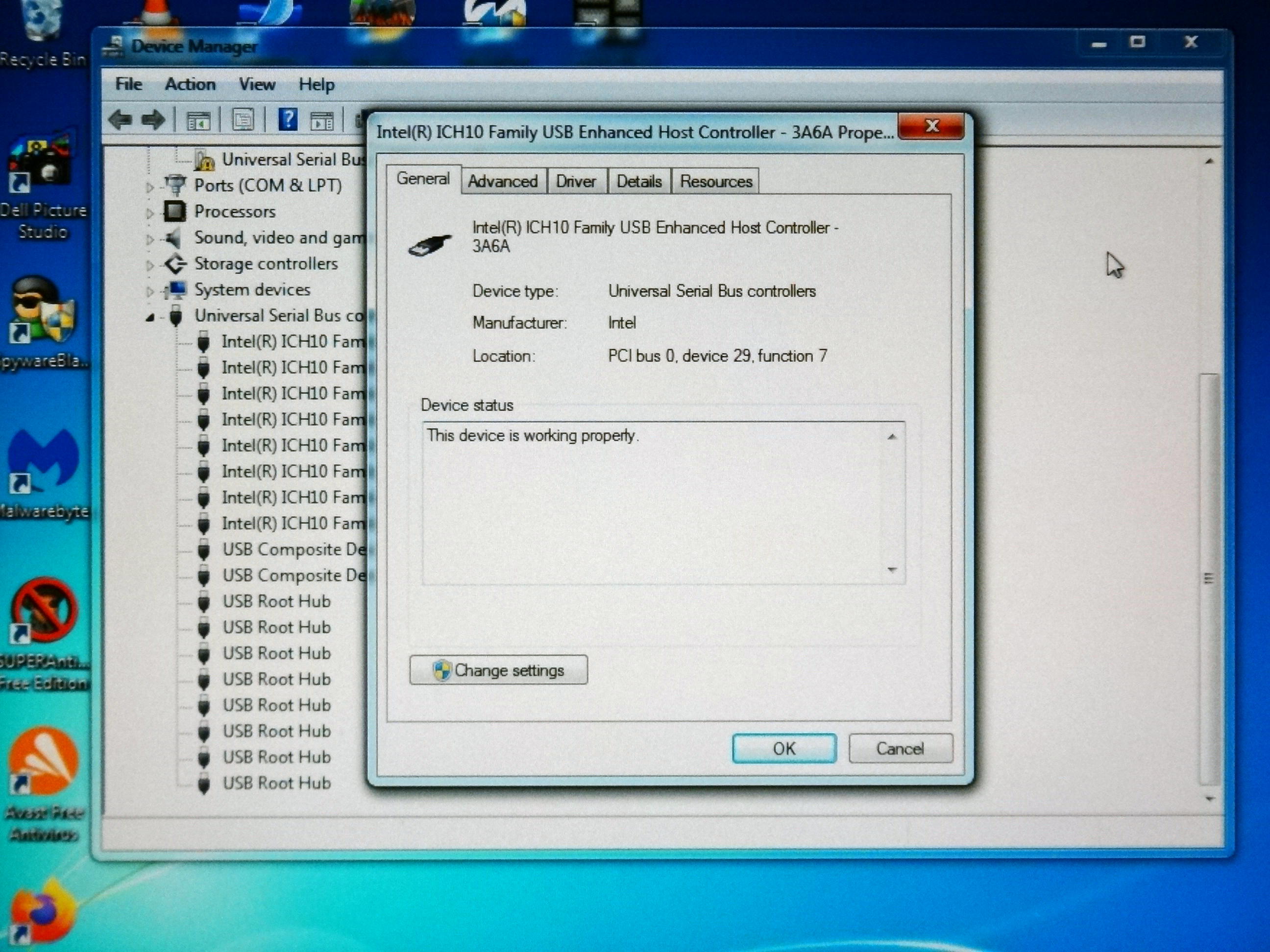Click the Show/Hide Console Tree toolbar icon
Viewport: 1270px width, 952px height.
coord(198,120)
